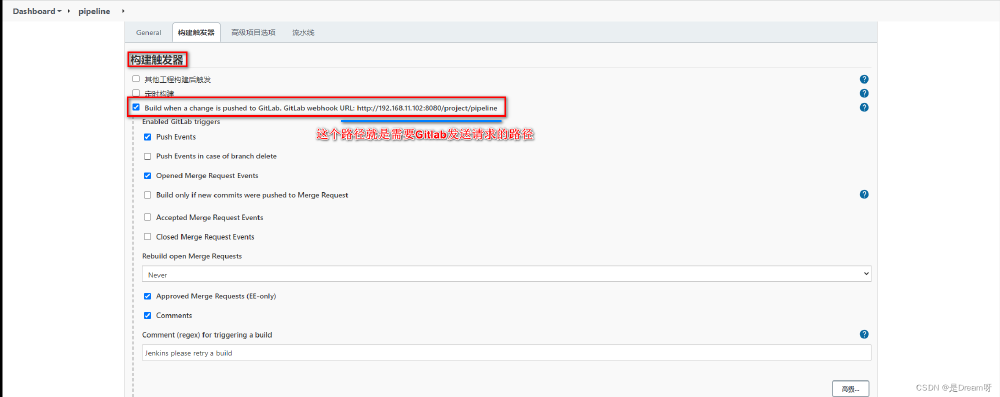Open the 流水线 tab

304,33
